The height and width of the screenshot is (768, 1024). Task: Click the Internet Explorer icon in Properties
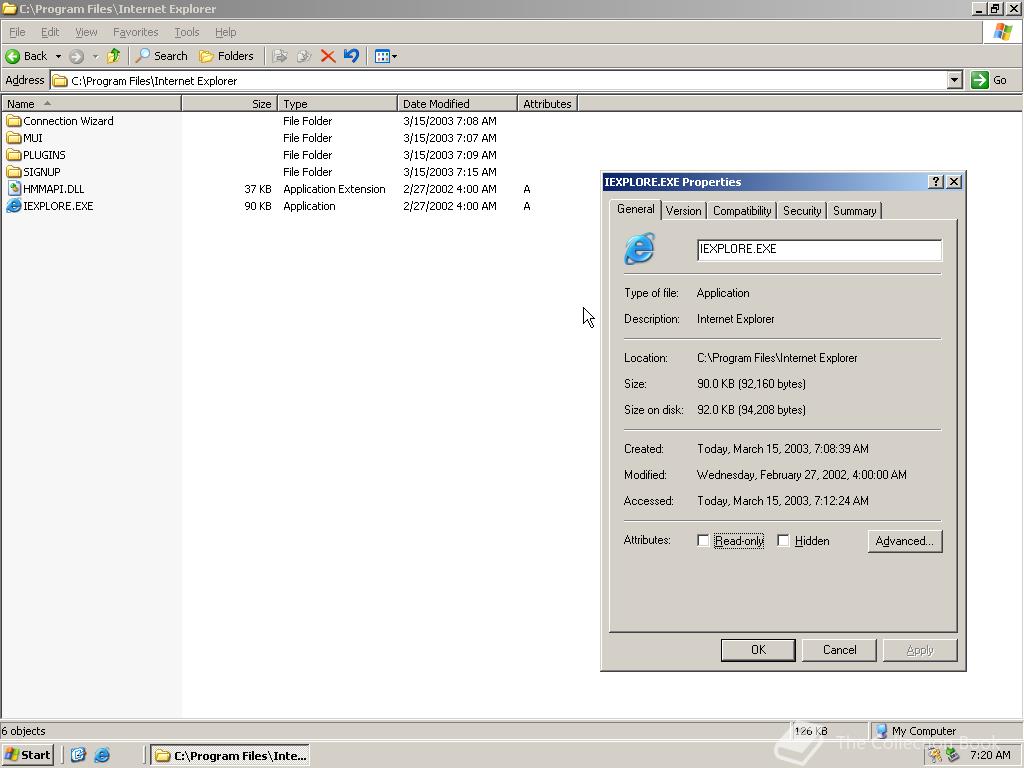click(x=639, y=249)
